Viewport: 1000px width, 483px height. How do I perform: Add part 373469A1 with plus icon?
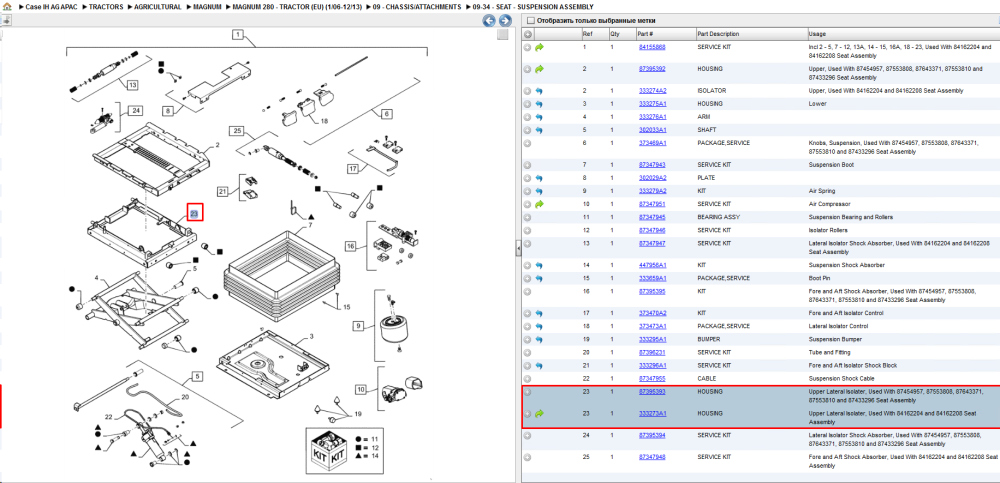(527, 144)
